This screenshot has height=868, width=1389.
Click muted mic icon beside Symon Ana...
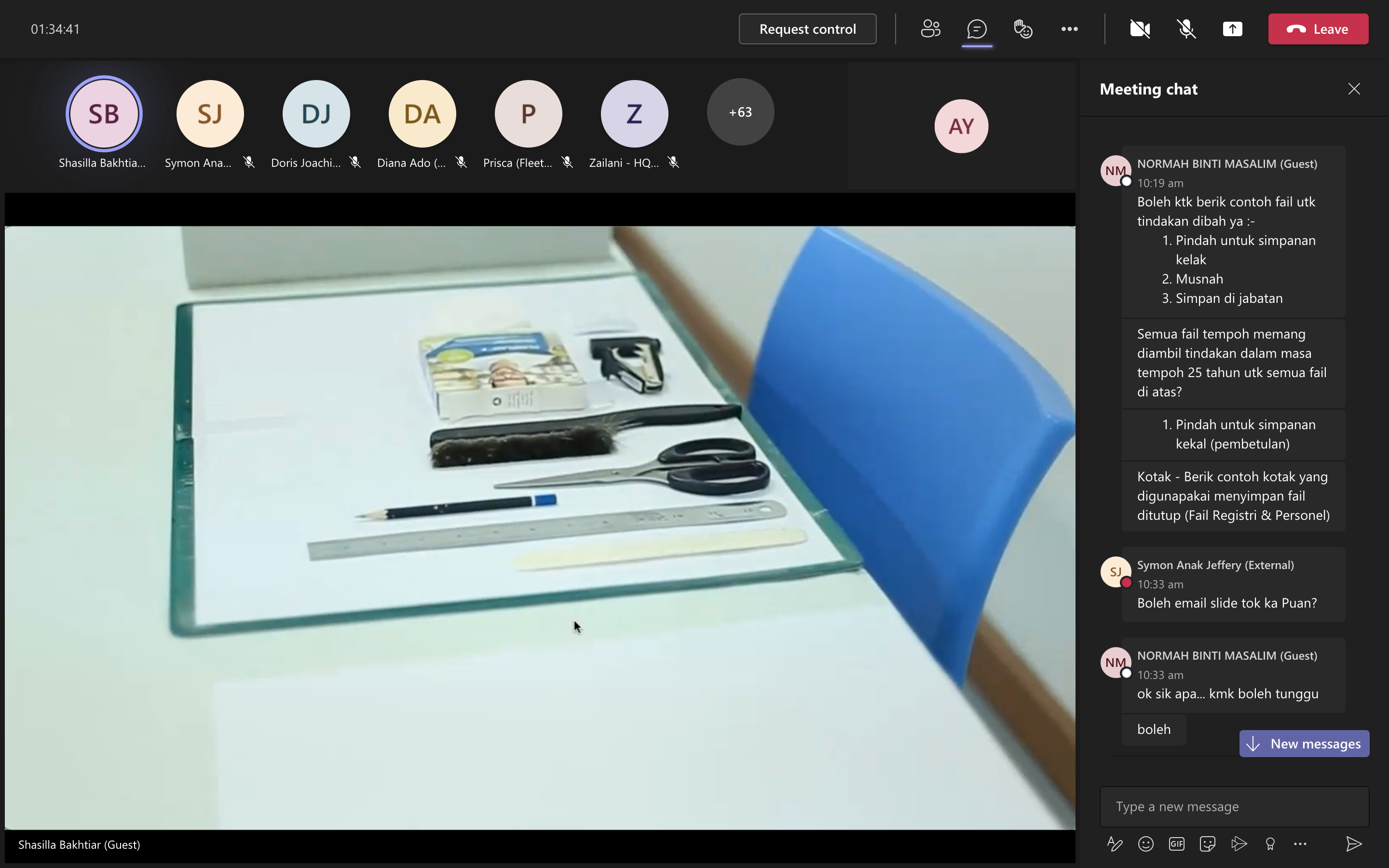tap(249, 163)
